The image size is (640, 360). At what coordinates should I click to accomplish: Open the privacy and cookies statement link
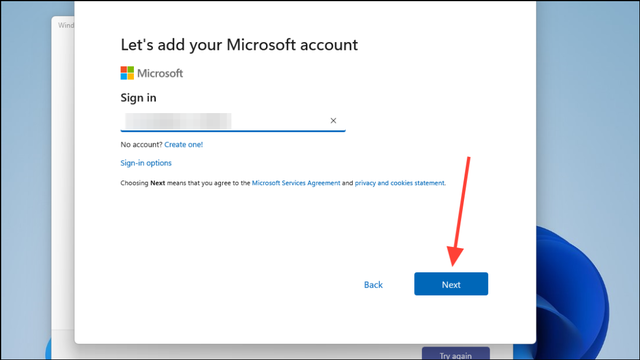[399, 183]
